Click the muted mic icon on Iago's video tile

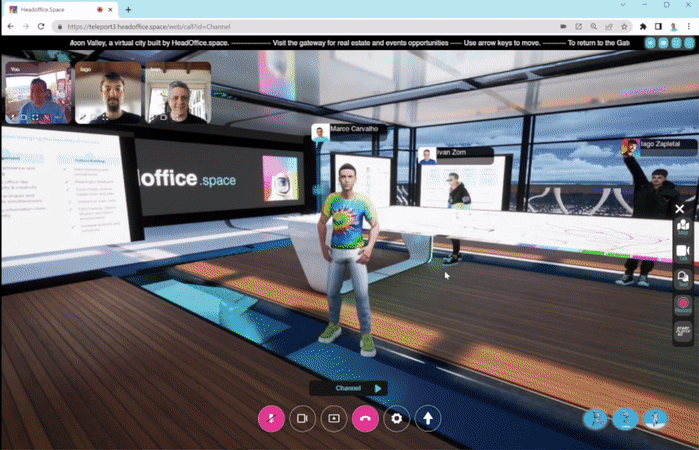tap(83, 117)
